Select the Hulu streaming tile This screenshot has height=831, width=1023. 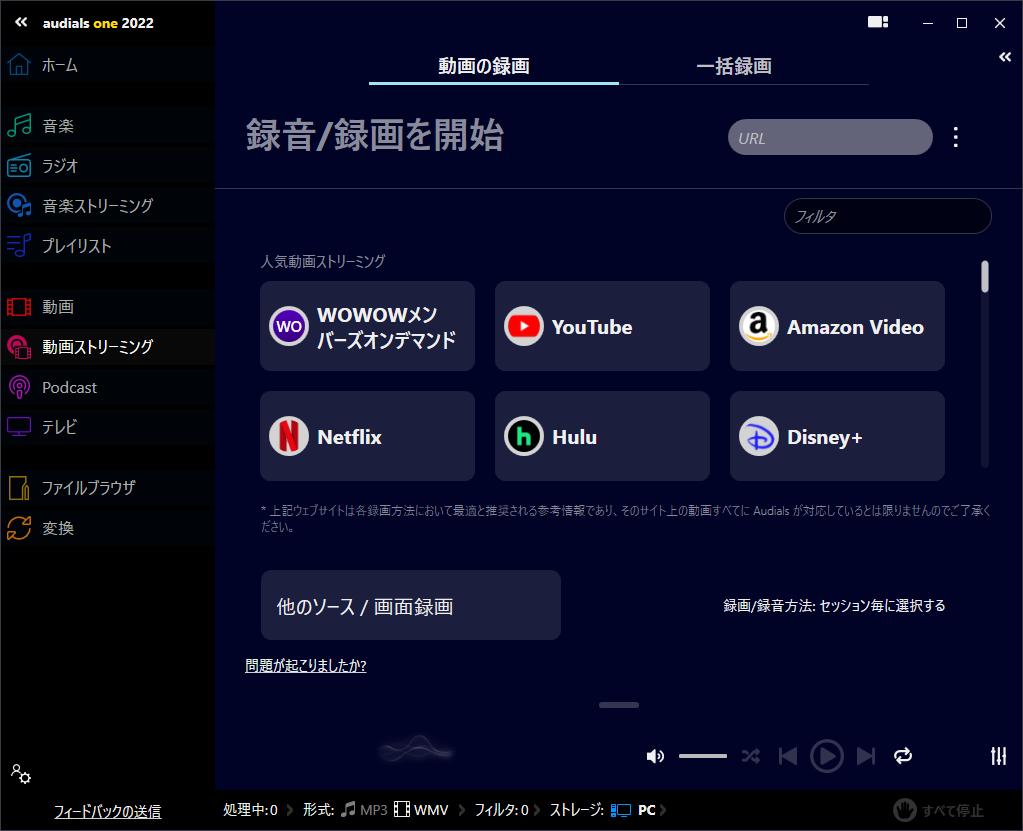602,436
